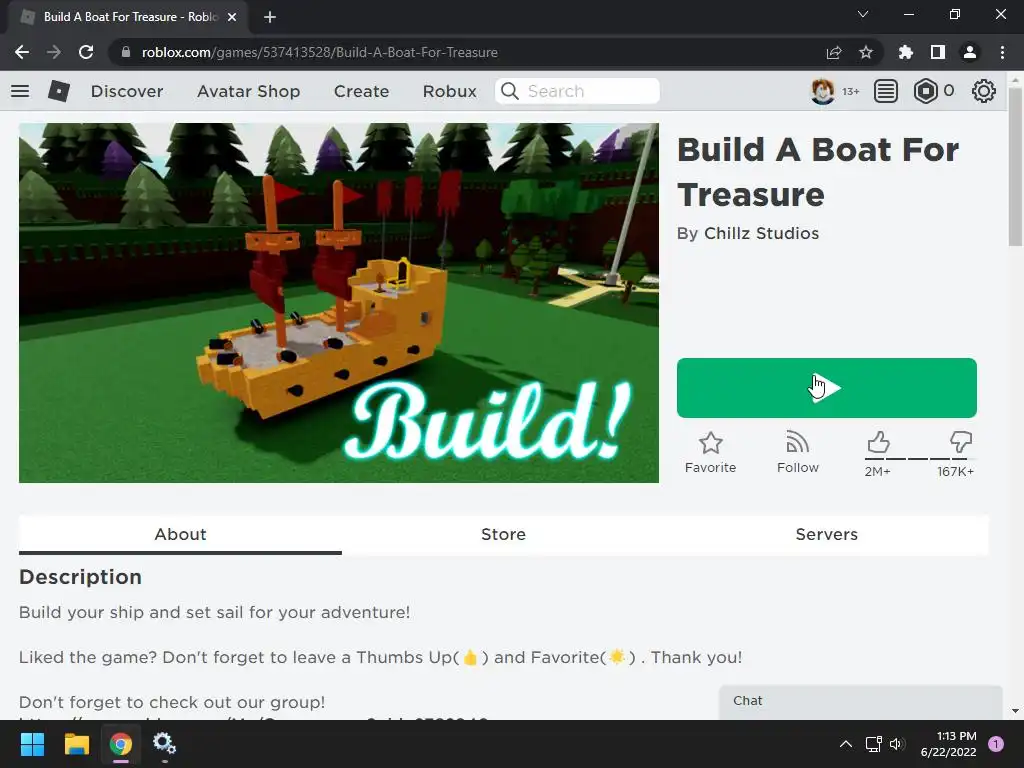Open the Robux page link

click(449, 91)
